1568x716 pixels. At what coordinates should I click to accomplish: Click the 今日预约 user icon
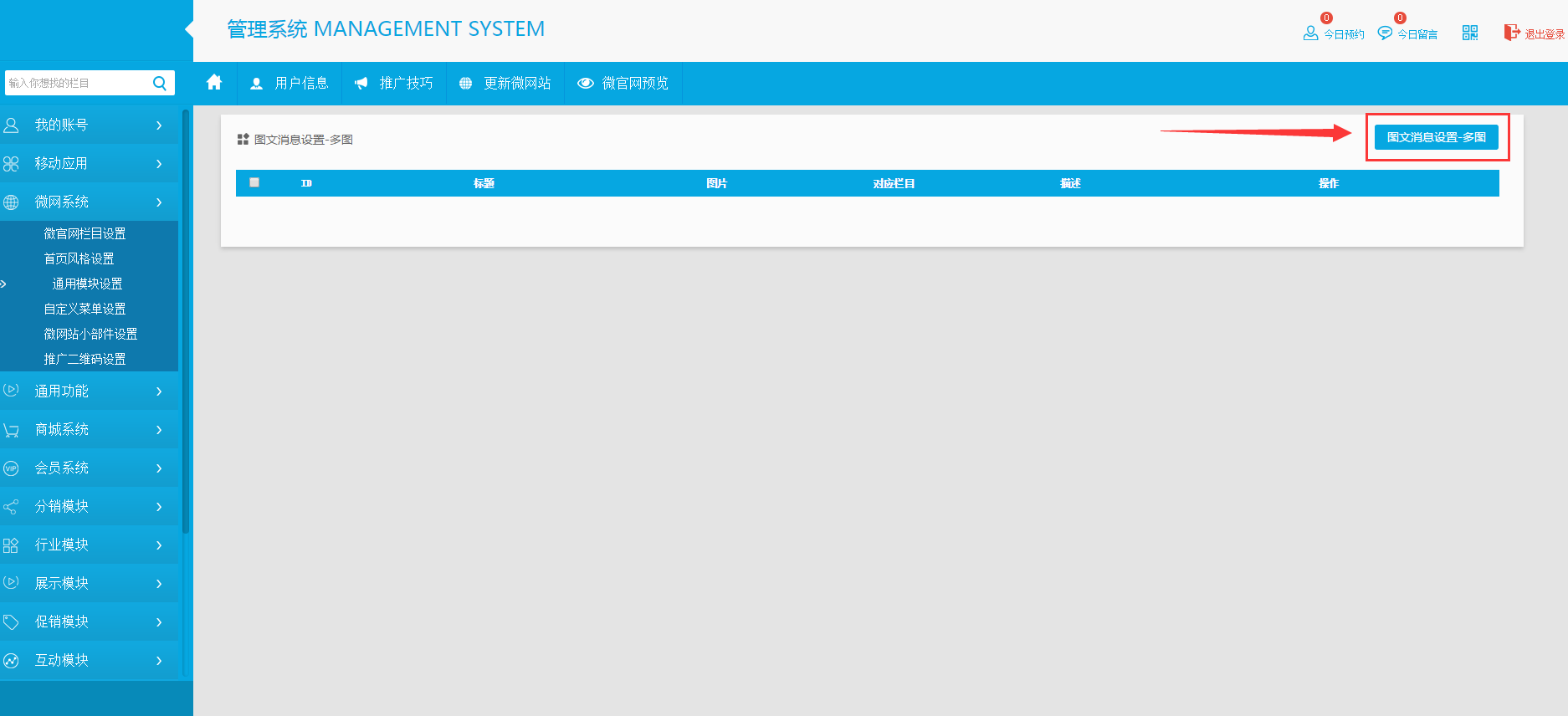(x=1310, y=33)
